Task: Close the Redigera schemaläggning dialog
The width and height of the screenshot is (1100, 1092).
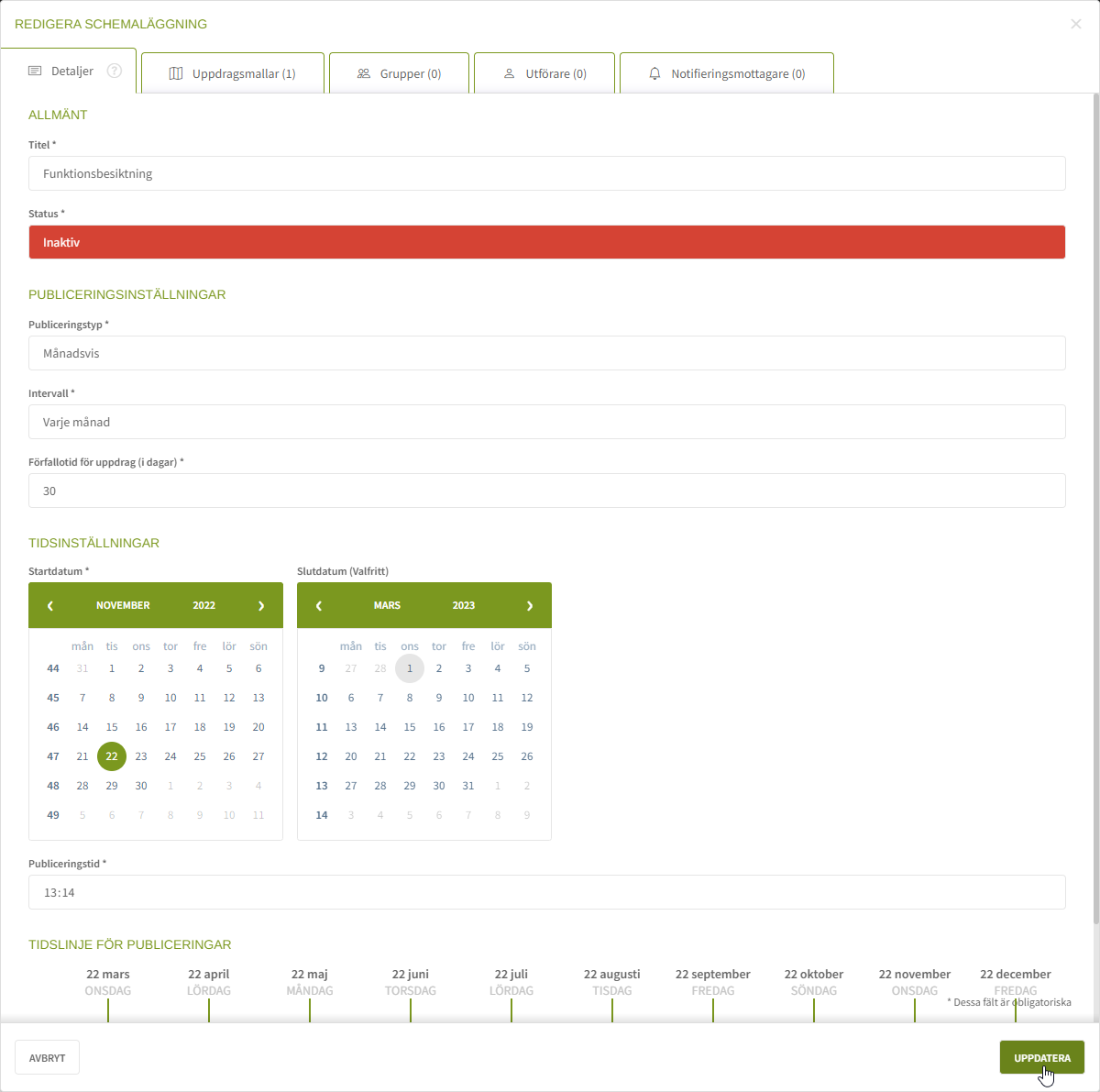Action: pos(1076,24)
